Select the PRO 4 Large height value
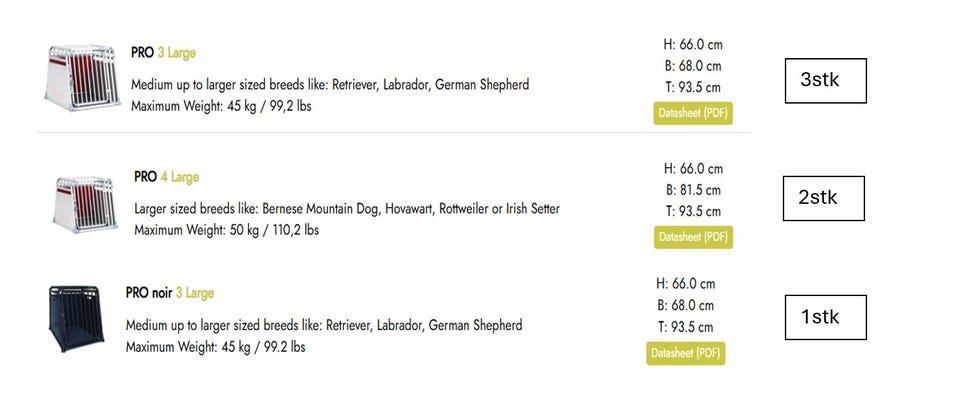960x415 pixels. point(693,169)
